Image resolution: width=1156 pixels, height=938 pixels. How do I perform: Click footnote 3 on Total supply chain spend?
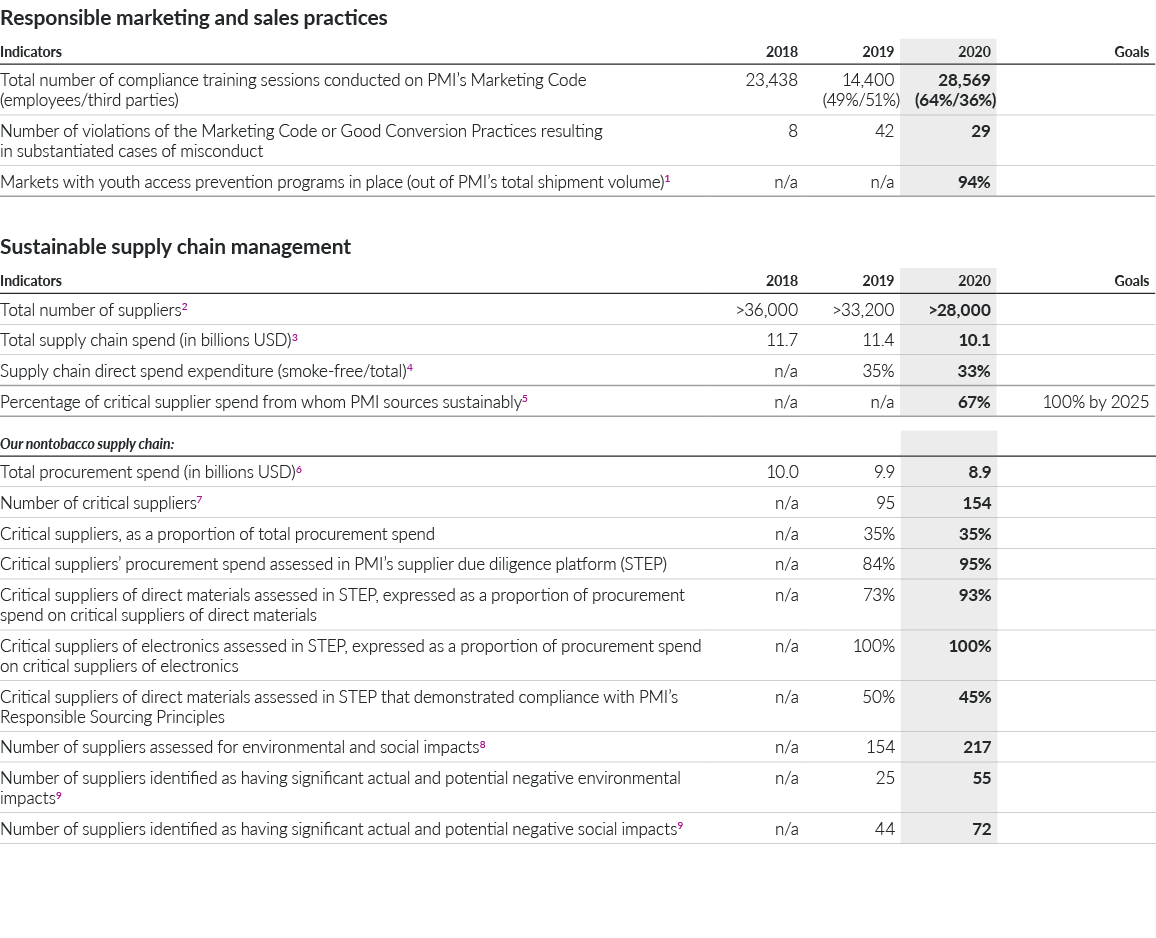(x=295, y=338)
